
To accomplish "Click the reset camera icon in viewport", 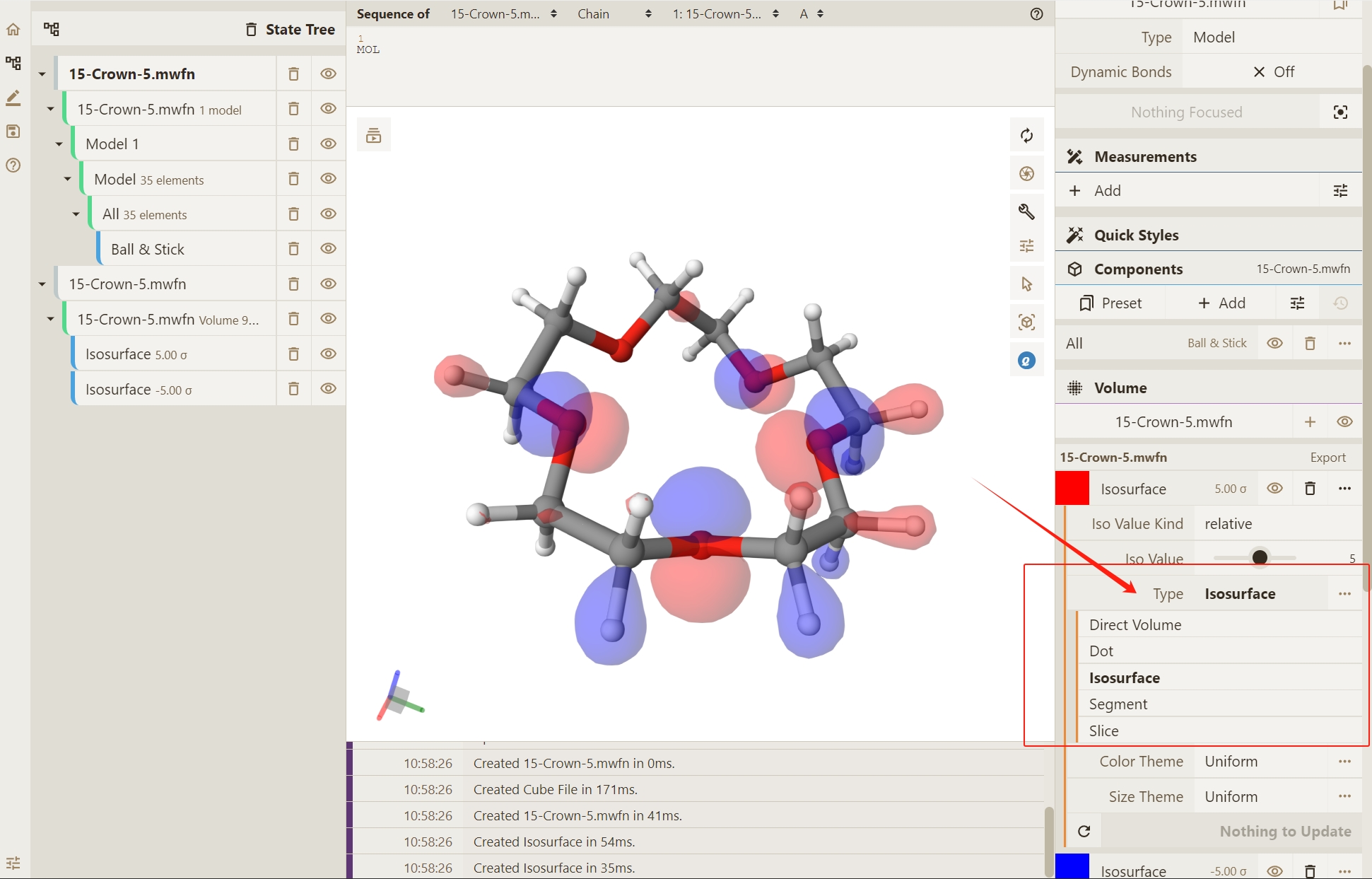I will click(x=1026, y=136).
